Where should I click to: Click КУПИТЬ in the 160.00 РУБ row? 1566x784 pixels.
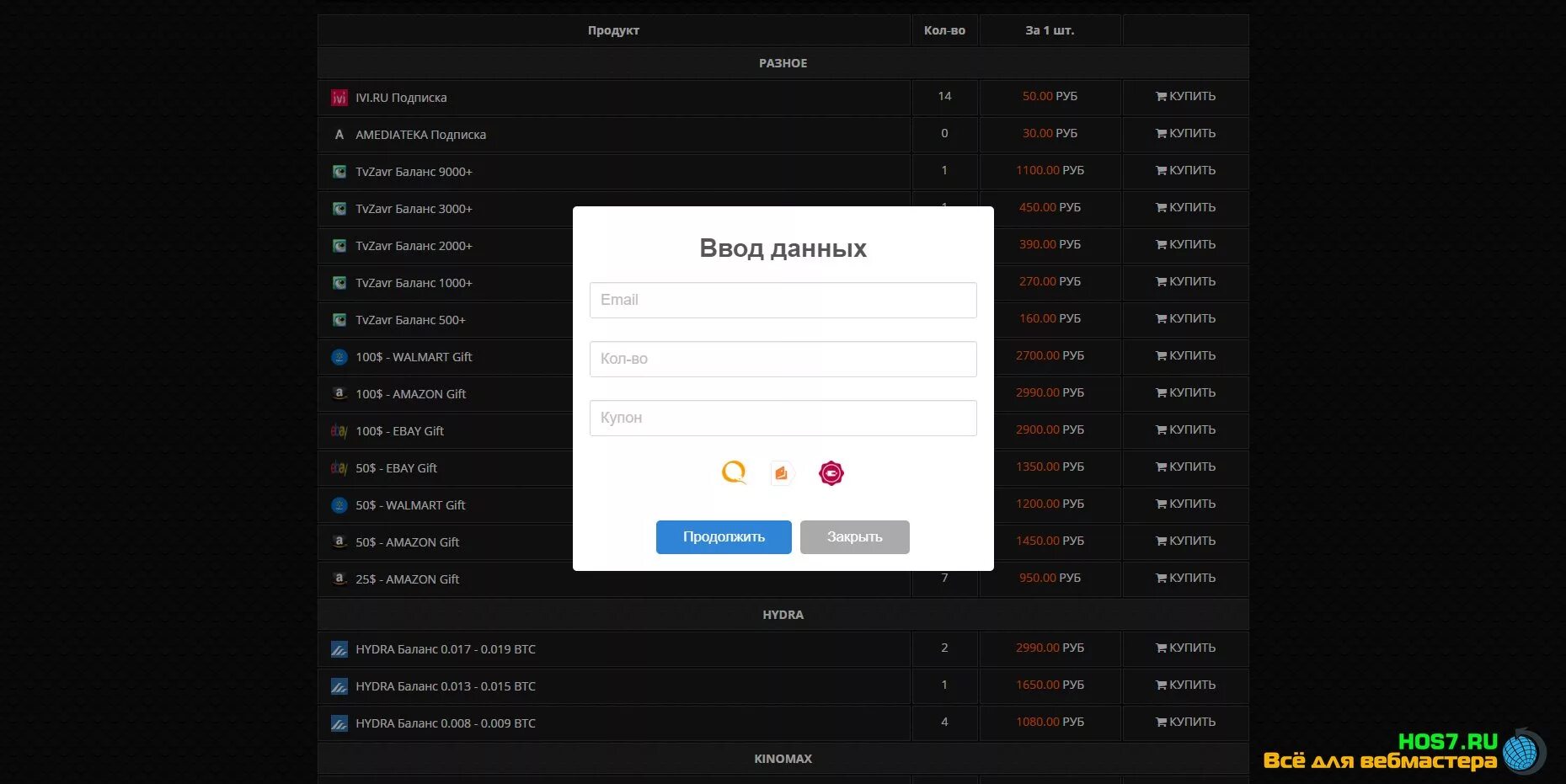click(x=1185, y=318)
